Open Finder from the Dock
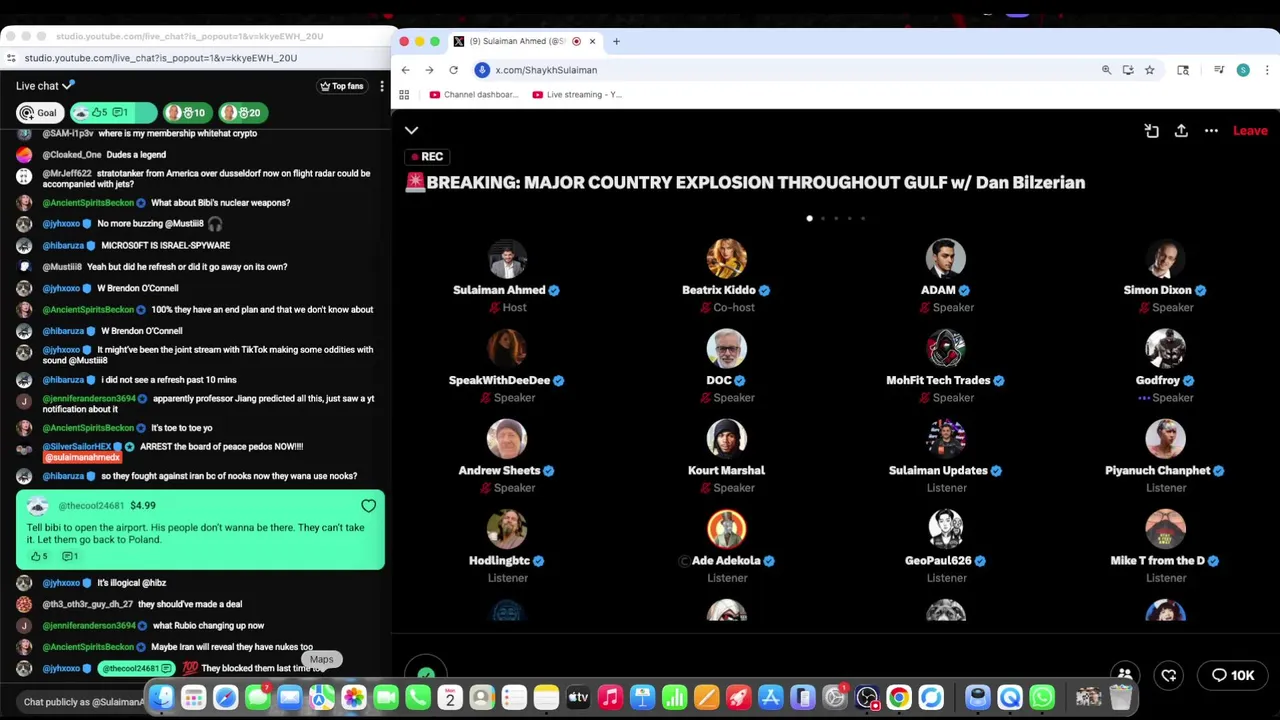 click(162, 697)
